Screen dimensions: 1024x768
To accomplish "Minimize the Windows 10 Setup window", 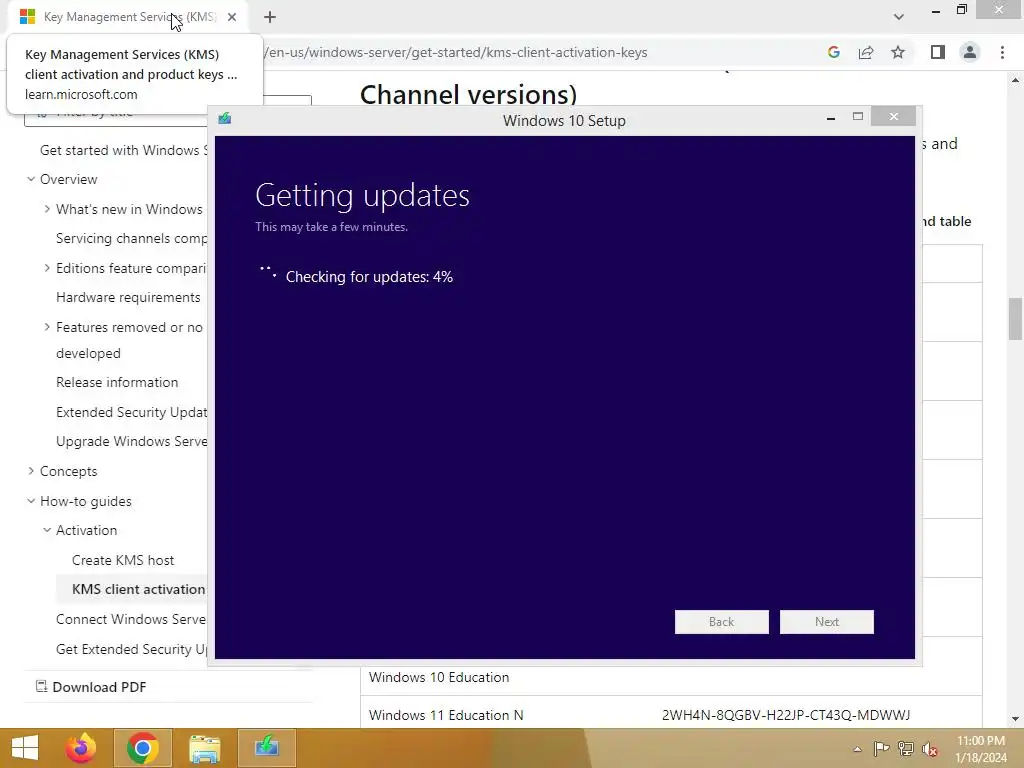I will [831, 118].
